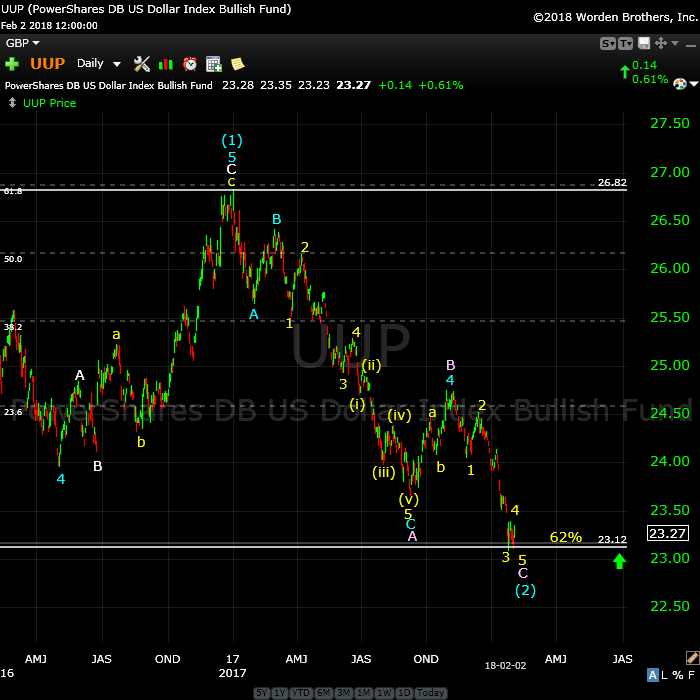Viewport: 700px width, 700px height.
Task: Select the 1M time range button
Action: [x=363, y=692]
